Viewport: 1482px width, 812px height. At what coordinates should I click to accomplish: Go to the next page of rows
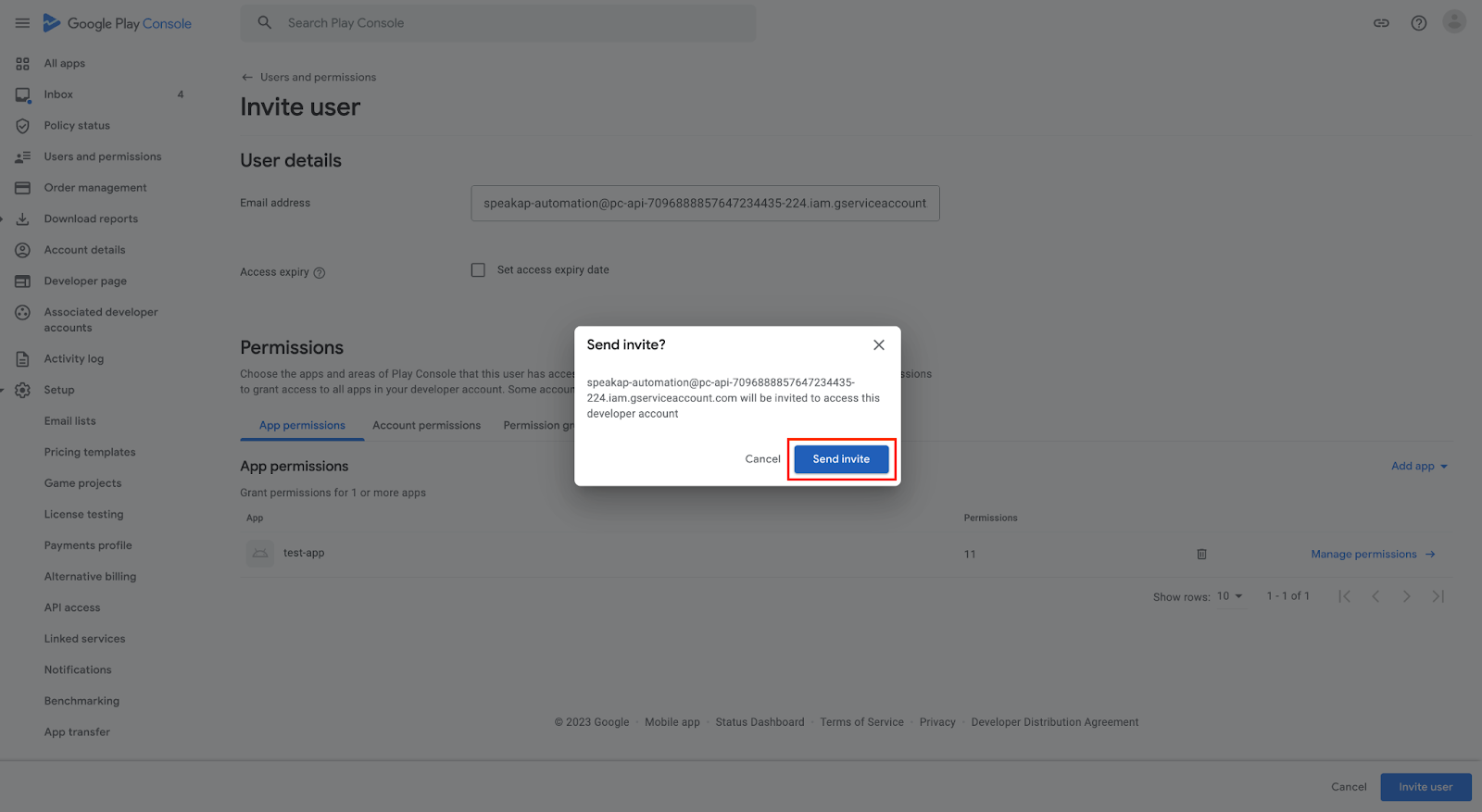pyautogui.click(x=1407, y=596)
